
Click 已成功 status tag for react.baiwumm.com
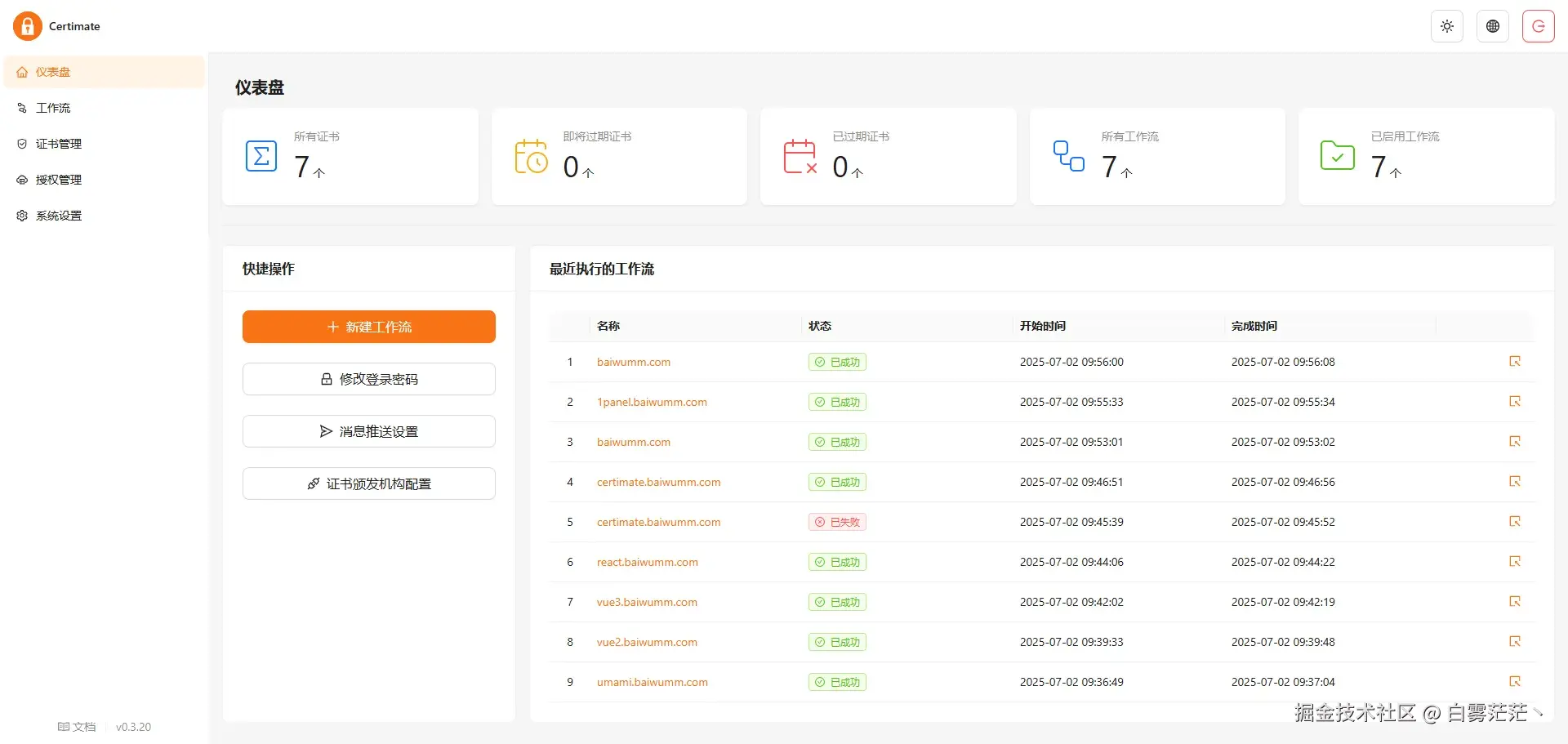[837, 562]
